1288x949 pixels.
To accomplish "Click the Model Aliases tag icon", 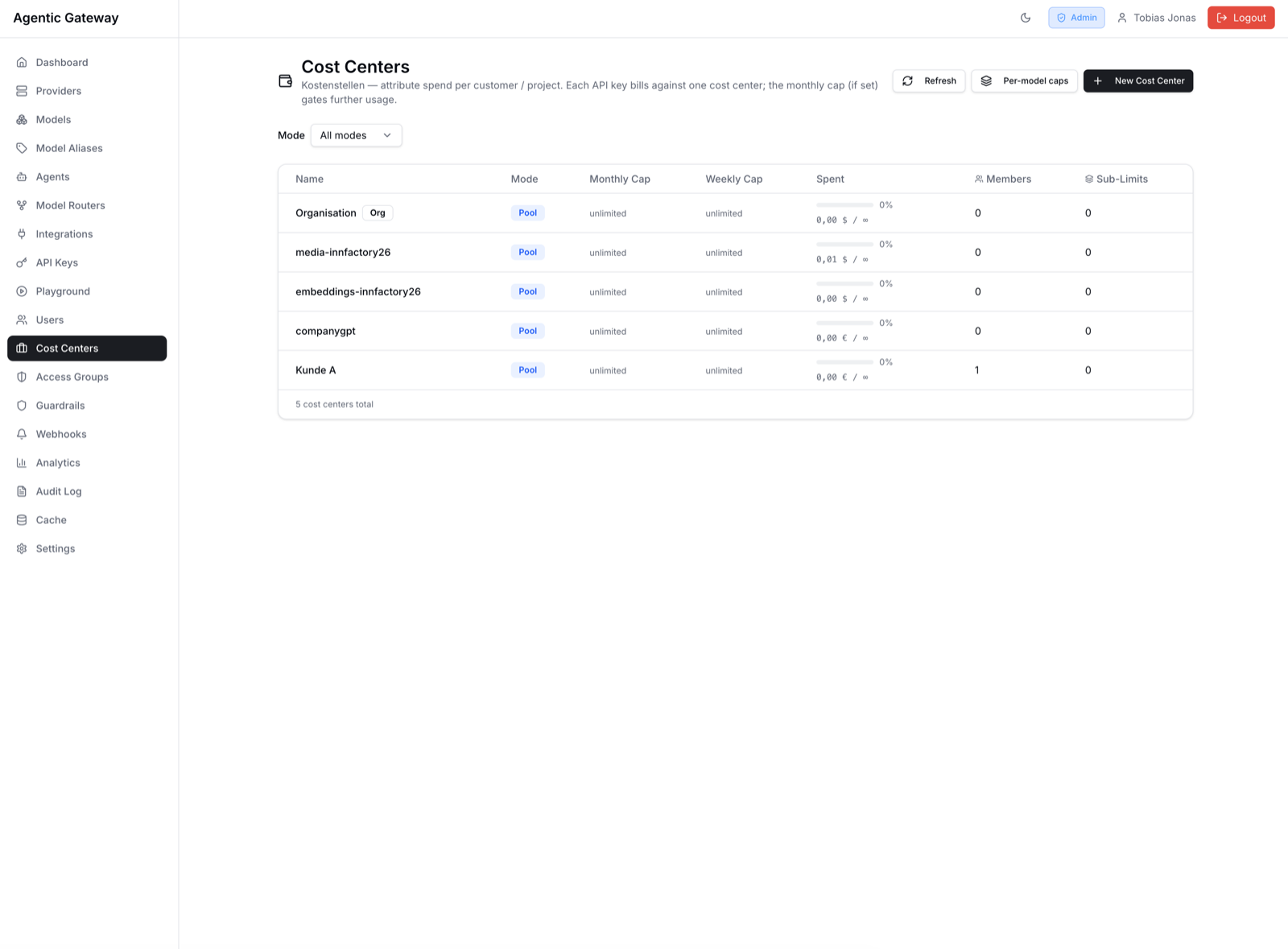I will (x=22, y=148).
